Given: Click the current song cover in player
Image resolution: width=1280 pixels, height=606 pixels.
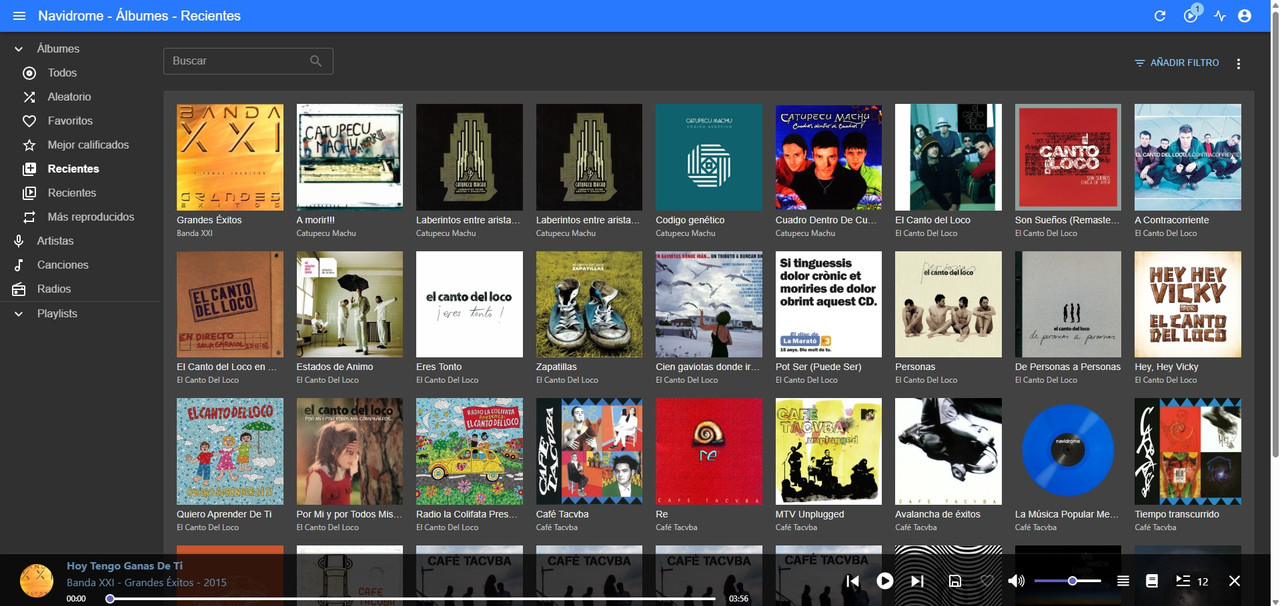Looking at the screenshot, I should (x=37, y=580).
